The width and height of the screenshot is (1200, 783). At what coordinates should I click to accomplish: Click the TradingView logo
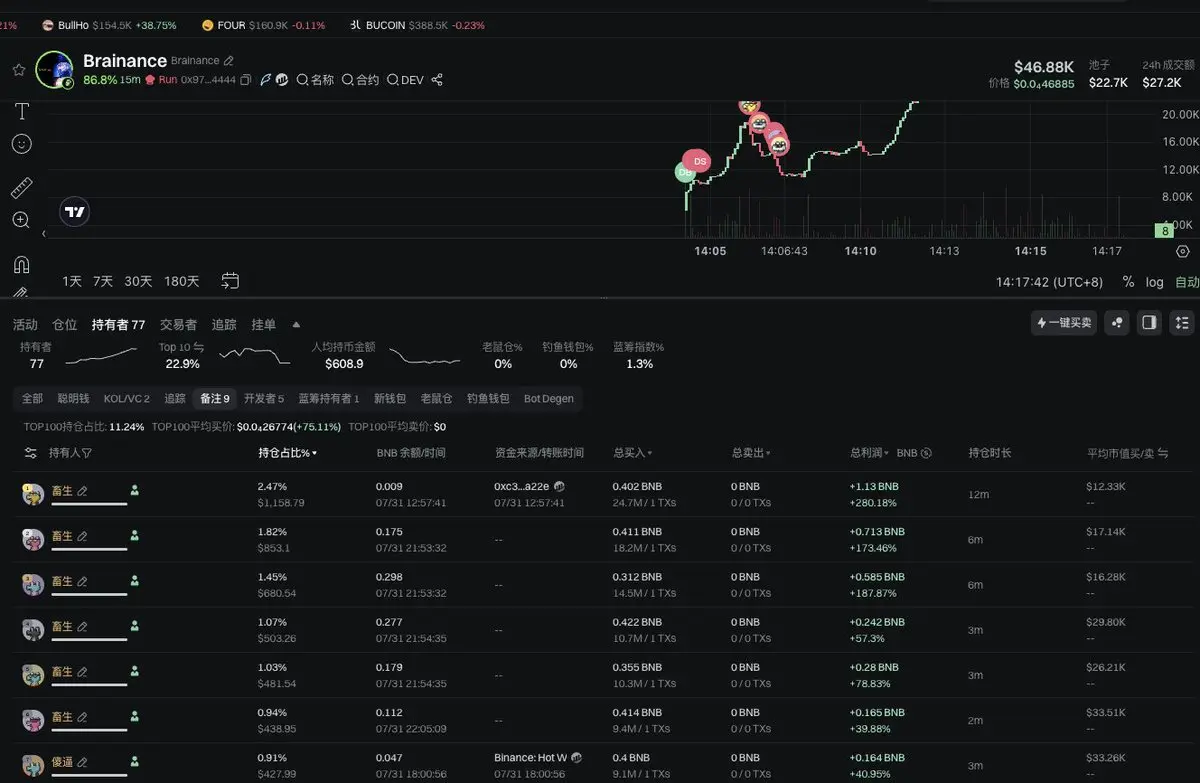[x=74, y=211]
